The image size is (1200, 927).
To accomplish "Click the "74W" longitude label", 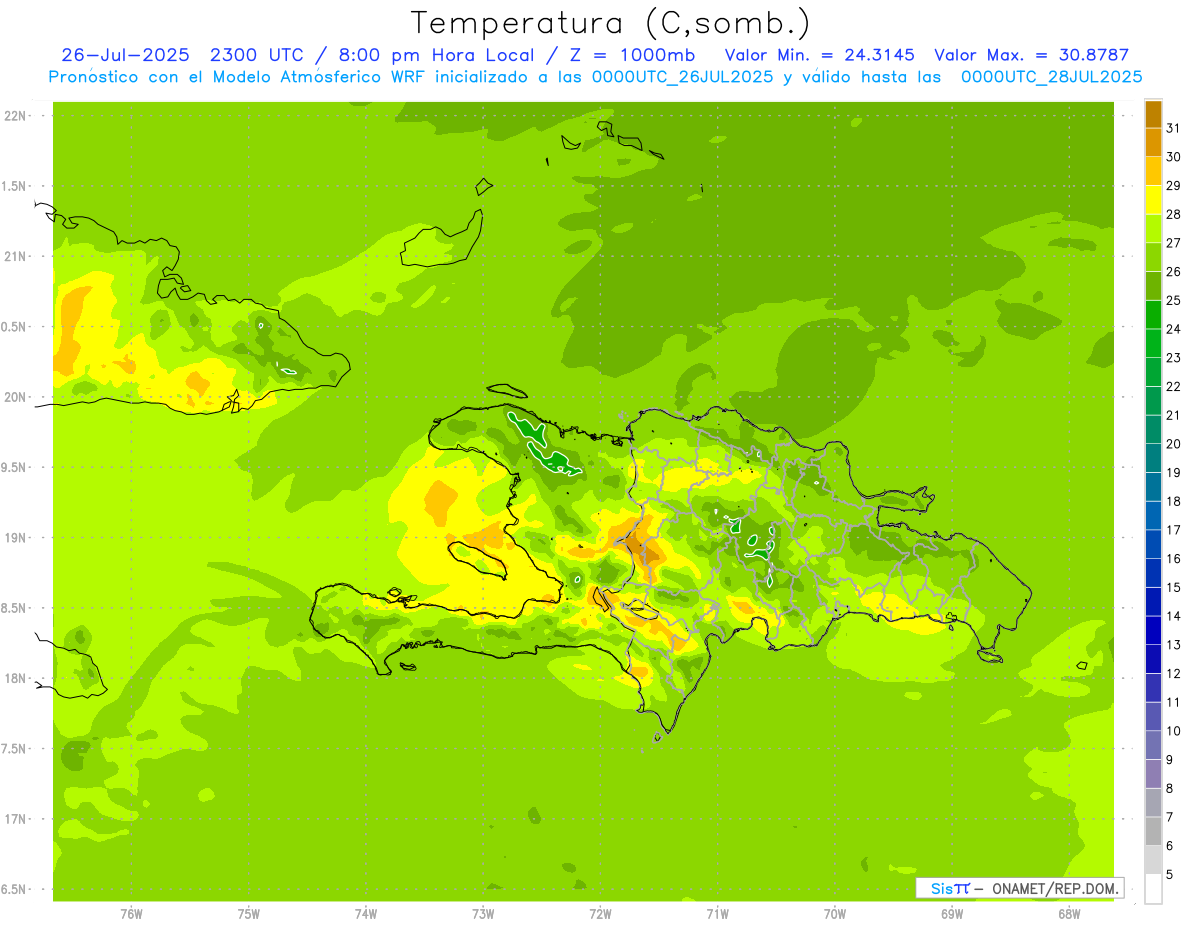I will (366, 914).
